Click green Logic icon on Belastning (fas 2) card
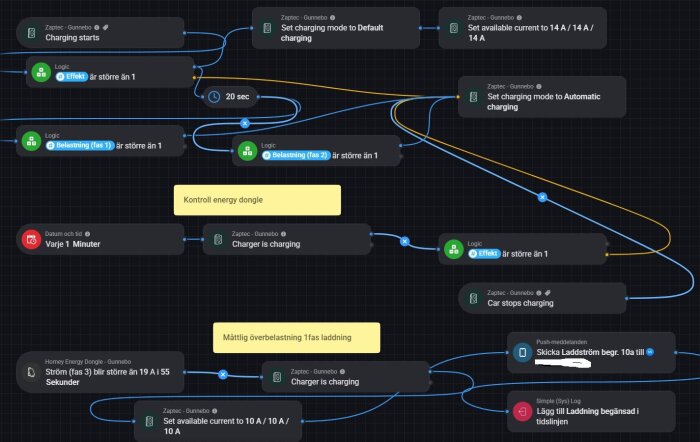 (247, 150)
